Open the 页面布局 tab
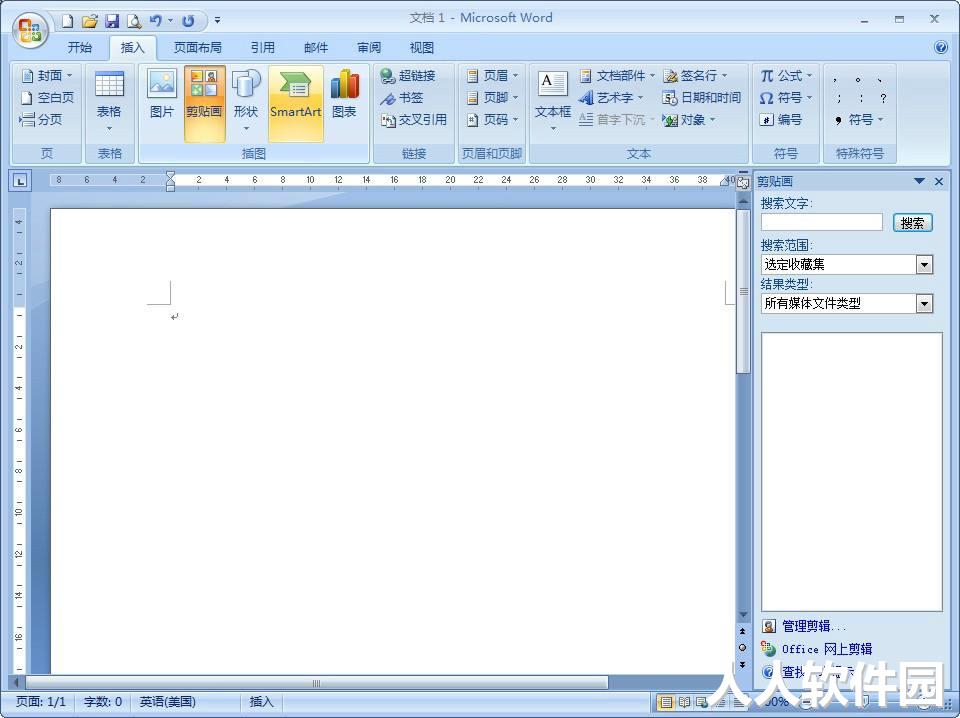The image size is (960, 718). pos(197,48)
